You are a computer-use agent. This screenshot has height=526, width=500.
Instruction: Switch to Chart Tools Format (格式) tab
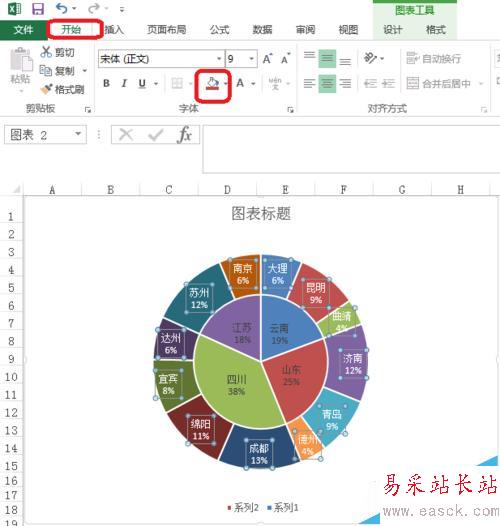tap(436, 30)
